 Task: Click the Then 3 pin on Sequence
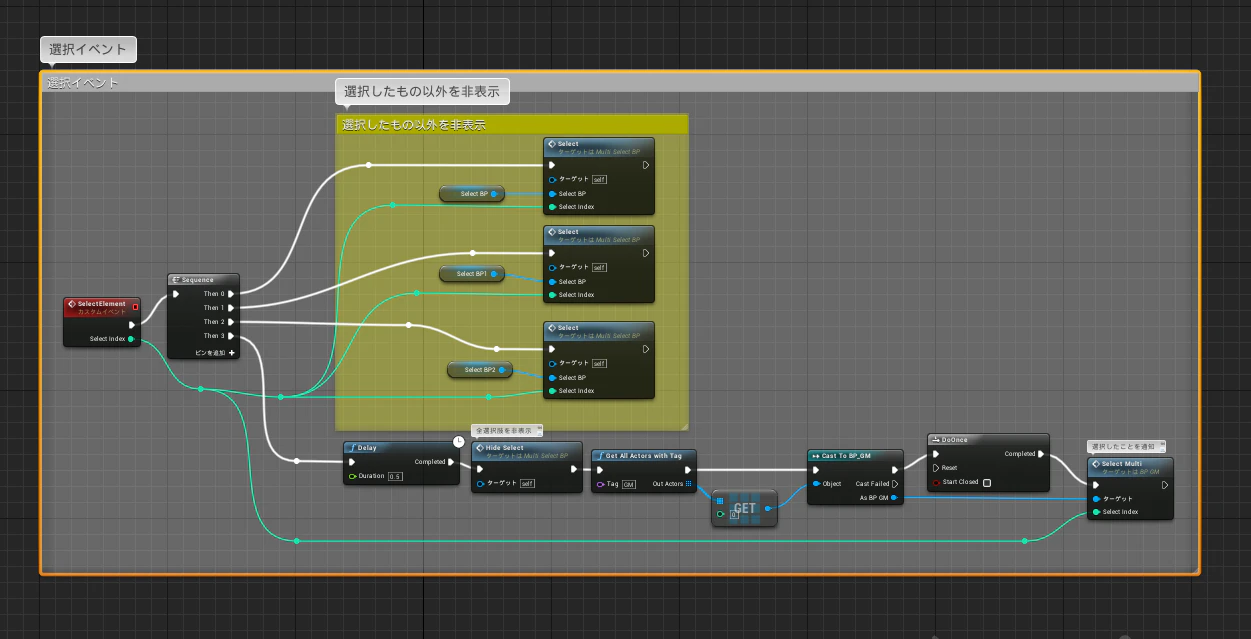(x=231, y=336)
